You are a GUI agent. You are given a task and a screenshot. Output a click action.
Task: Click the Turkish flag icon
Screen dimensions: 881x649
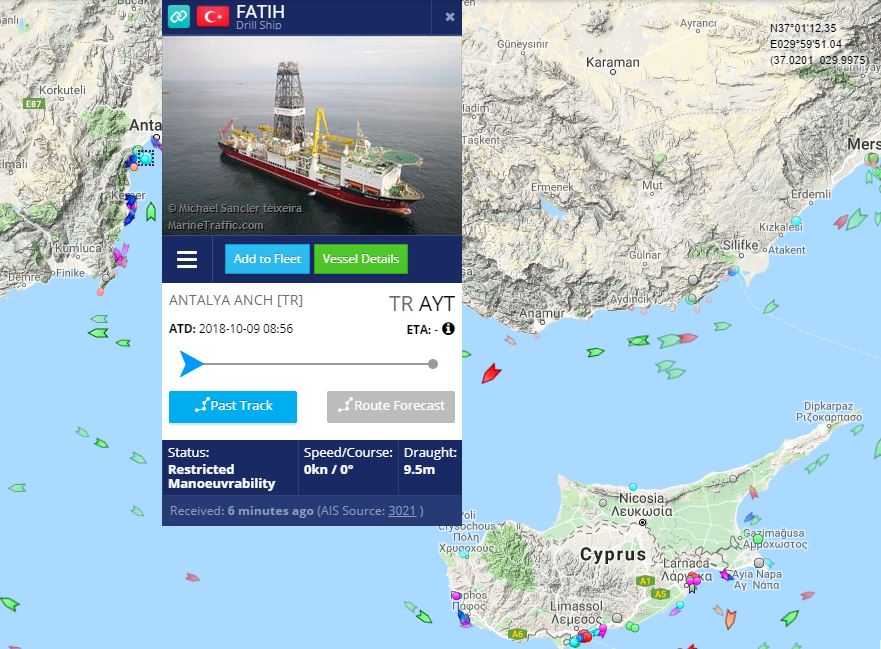pyautogui.click(x=212, y=17)
